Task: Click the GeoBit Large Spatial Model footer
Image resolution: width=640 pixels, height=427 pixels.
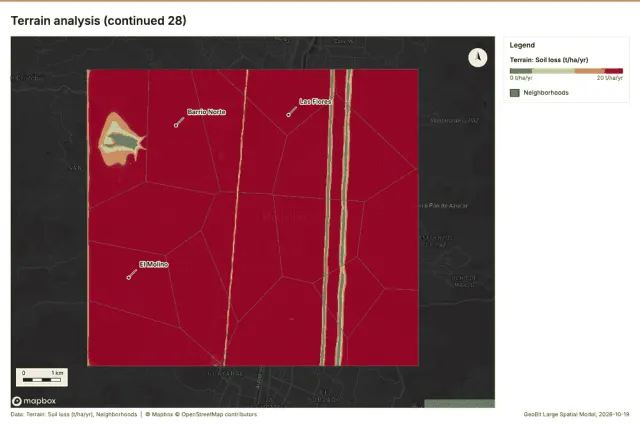Action: 576,414
